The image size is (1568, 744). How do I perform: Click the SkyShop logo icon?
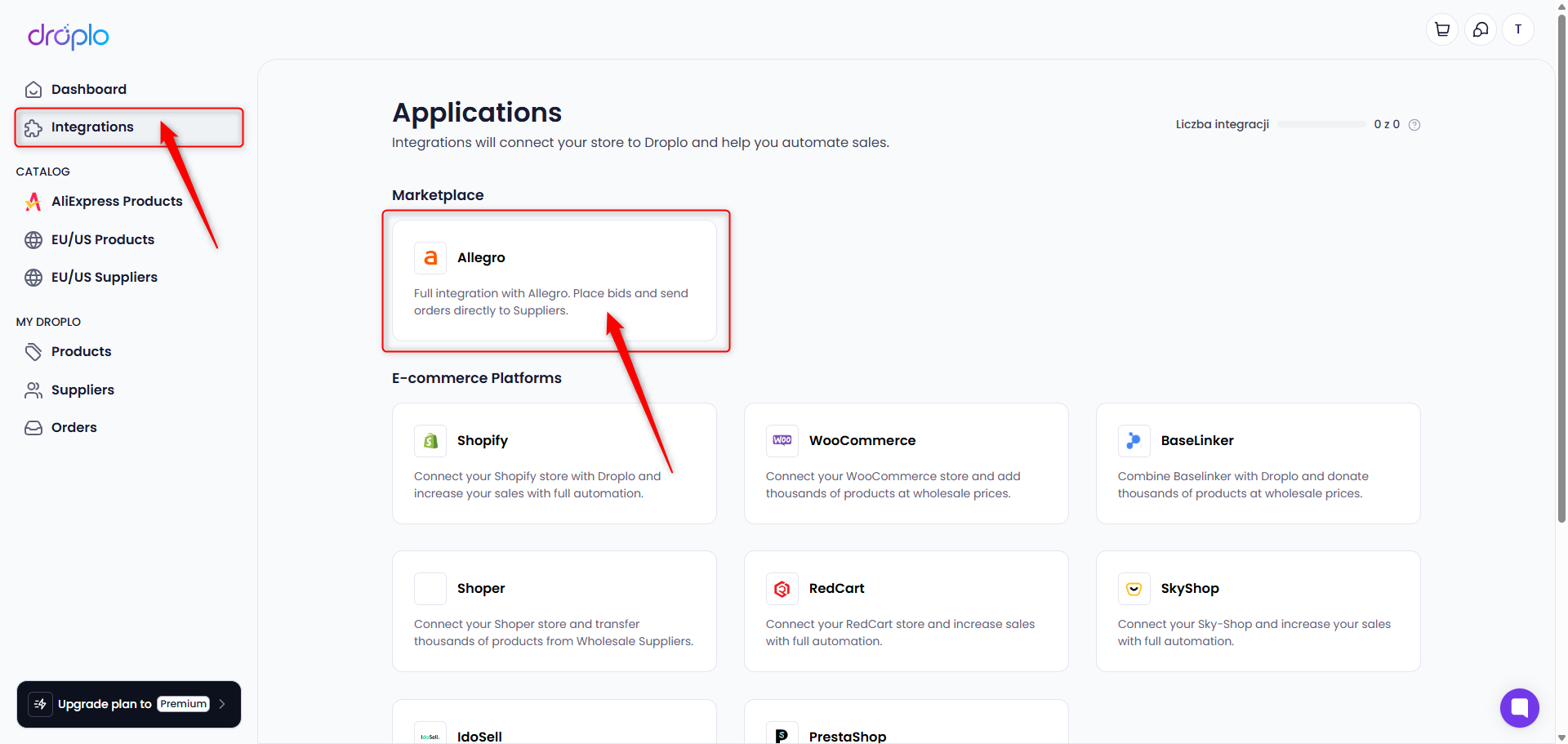point(1134,589)
